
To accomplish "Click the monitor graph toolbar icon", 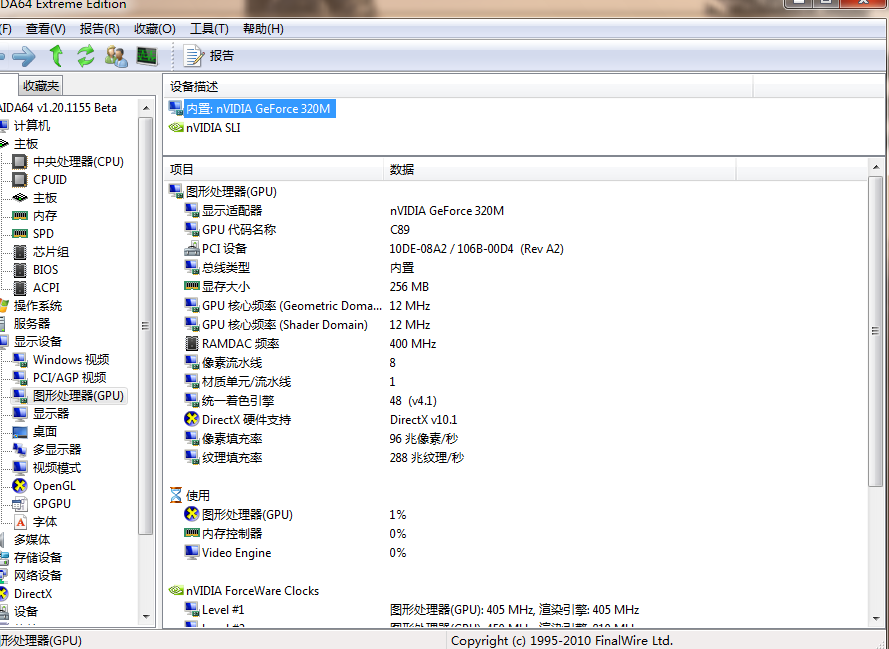I will [x=147, y=56].
